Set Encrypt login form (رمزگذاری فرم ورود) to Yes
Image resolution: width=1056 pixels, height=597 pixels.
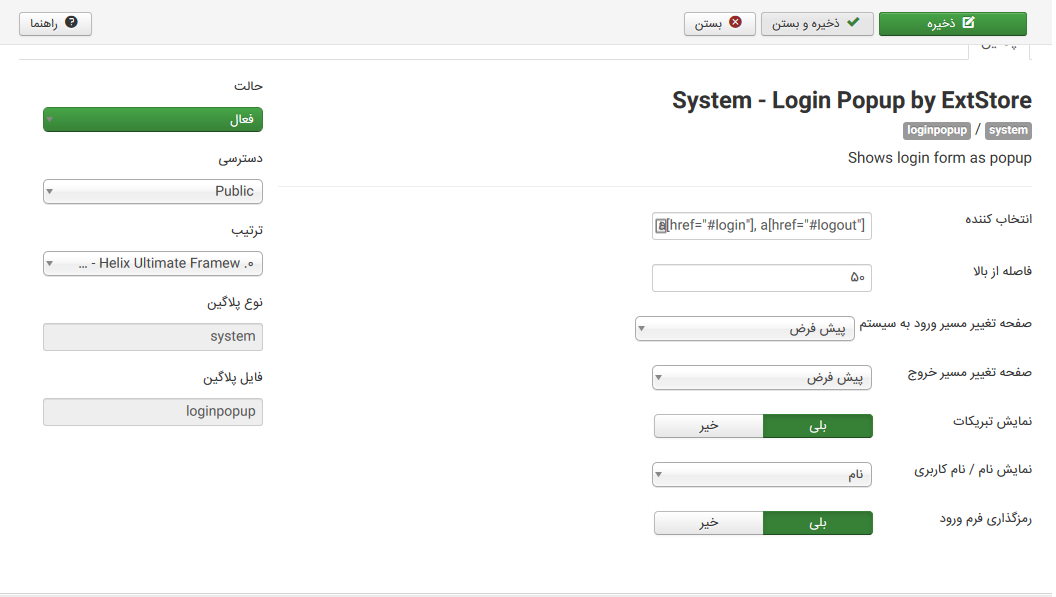(x=817, y=523)
